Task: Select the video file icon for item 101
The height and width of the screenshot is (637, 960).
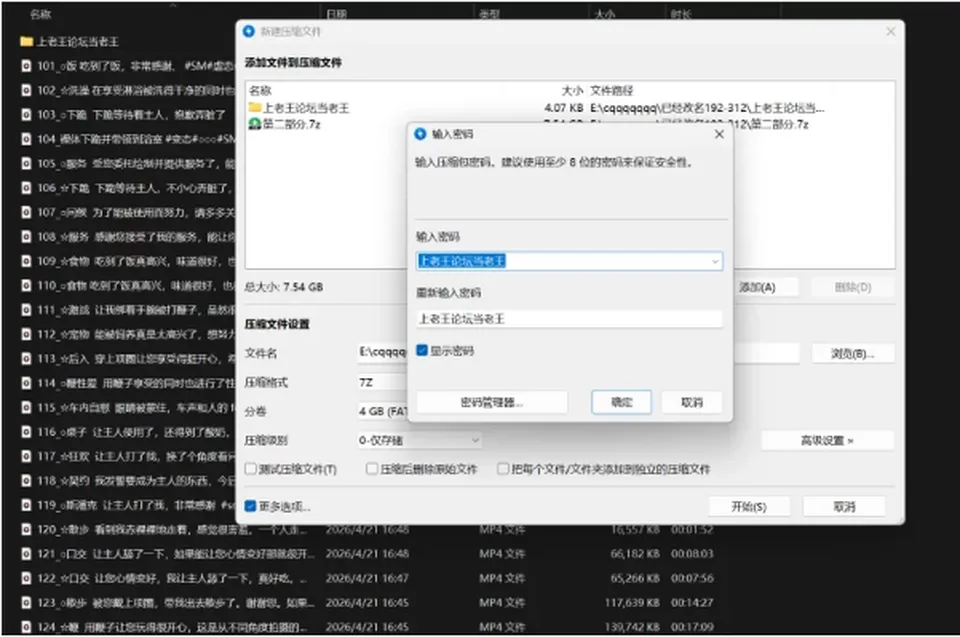Action: click(x=26, y=66)
